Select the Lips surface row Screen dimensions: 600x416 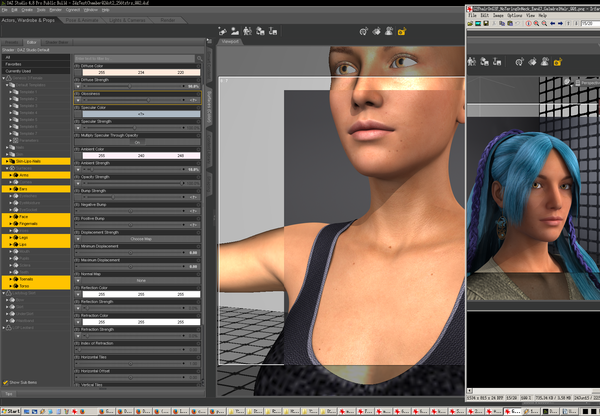36,244
